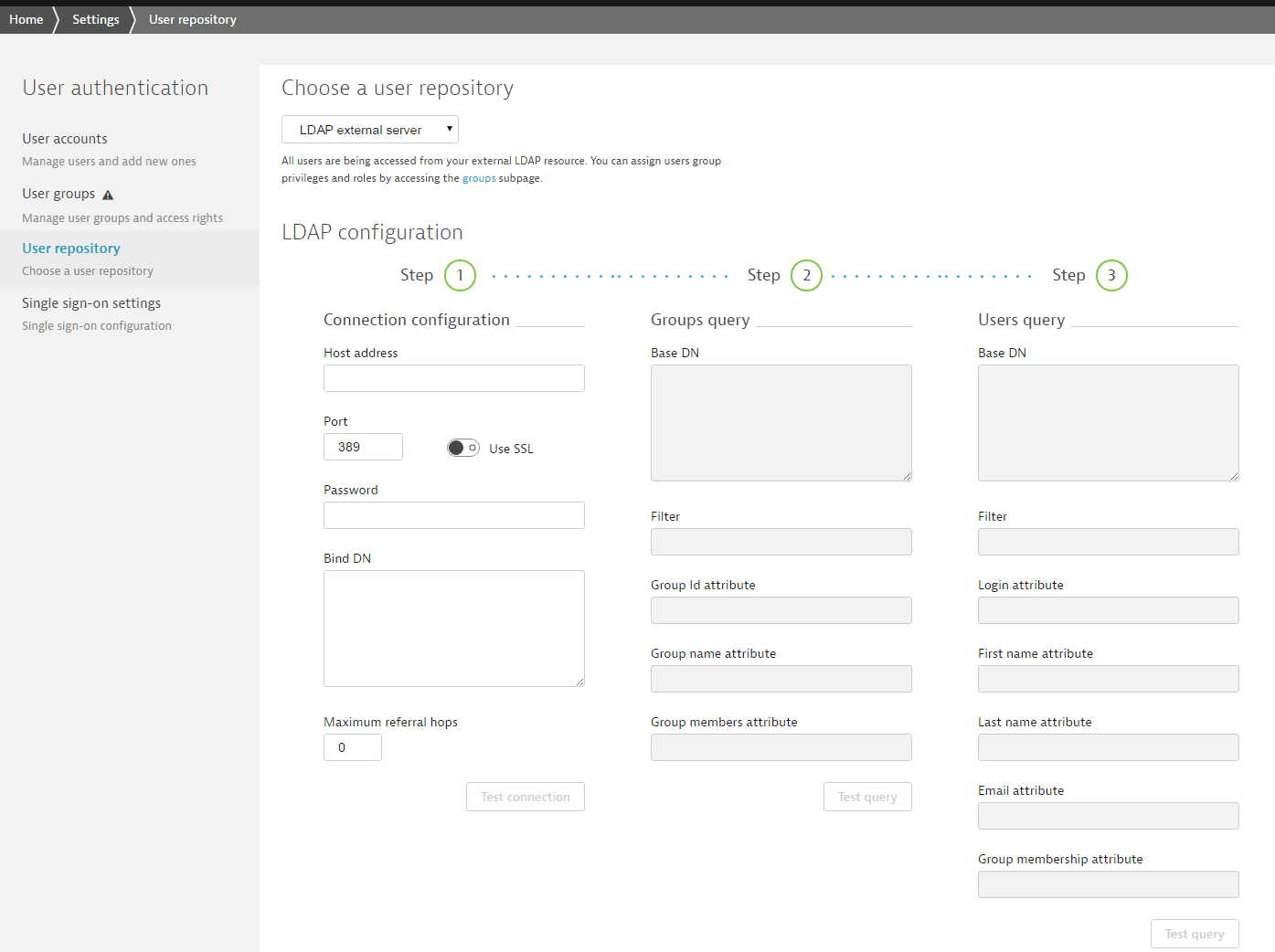Click the Maximum referral hops field
Image resolution: width=1275 pixels, height=952 pixels.
click(353, 747)
